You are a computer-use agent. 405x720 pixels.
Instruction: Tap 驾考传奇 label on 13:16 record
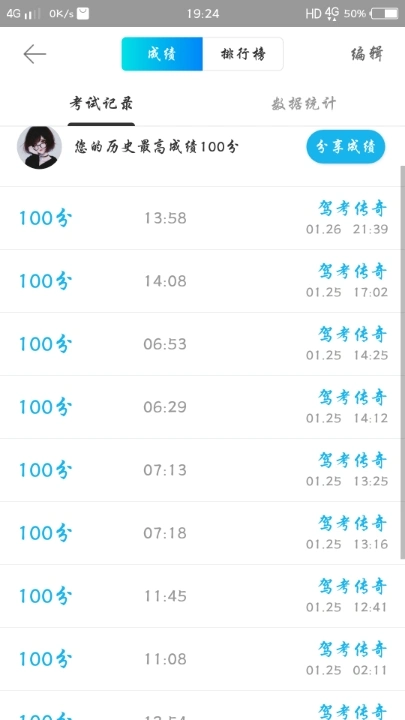point(353,523)
